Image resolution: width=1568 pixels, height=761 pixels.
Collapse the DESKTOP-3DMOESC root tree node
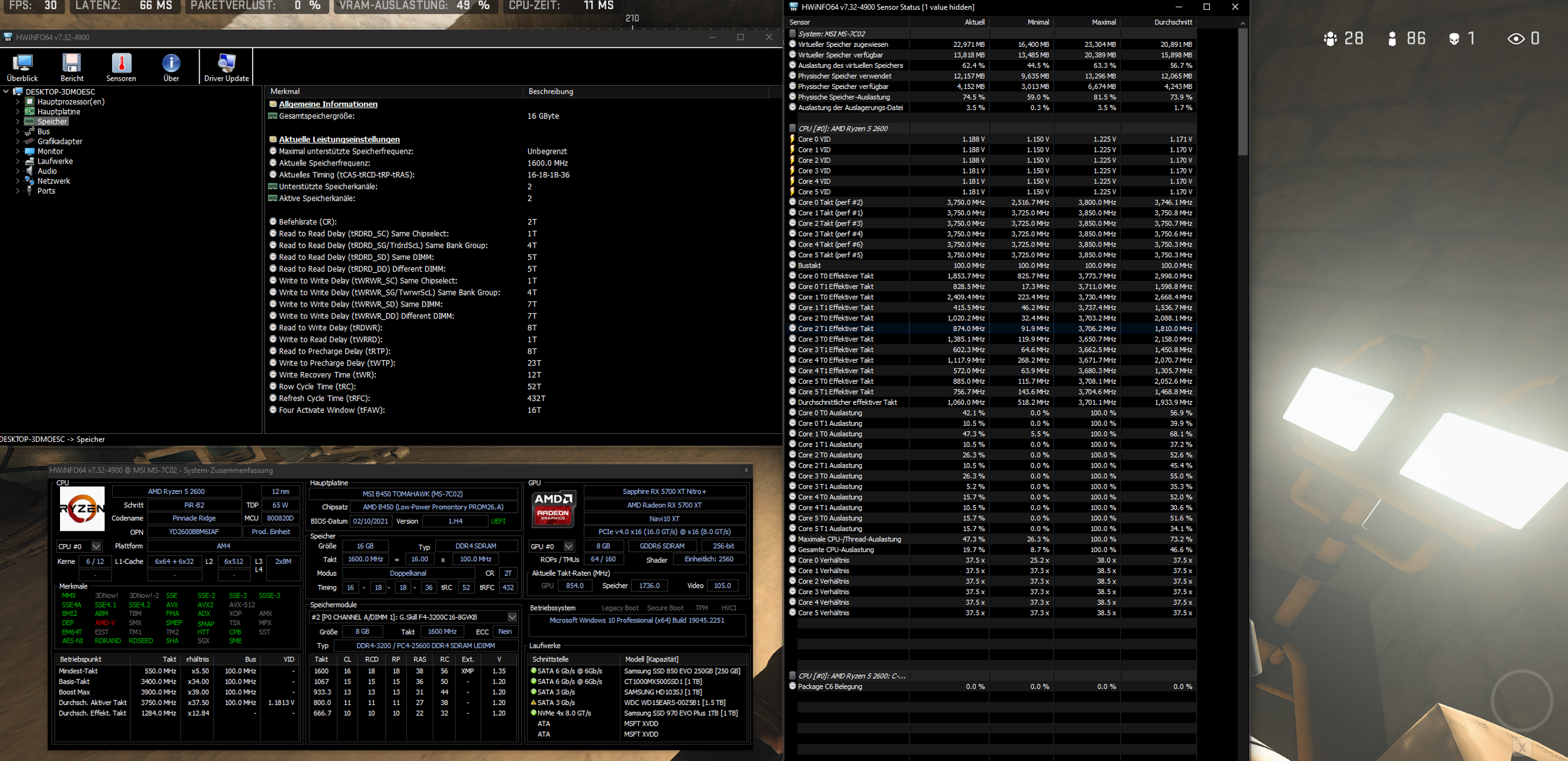[7, 92]
